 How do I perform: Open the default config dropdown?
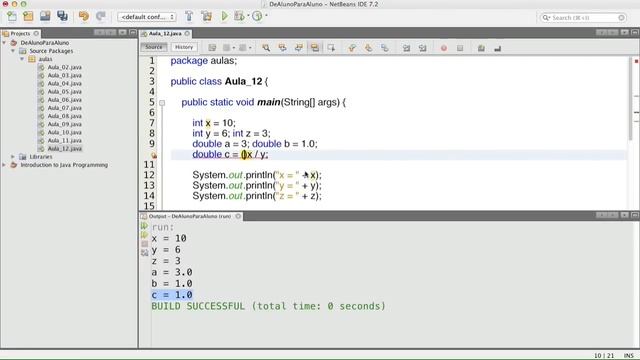(x=147, y=17)
